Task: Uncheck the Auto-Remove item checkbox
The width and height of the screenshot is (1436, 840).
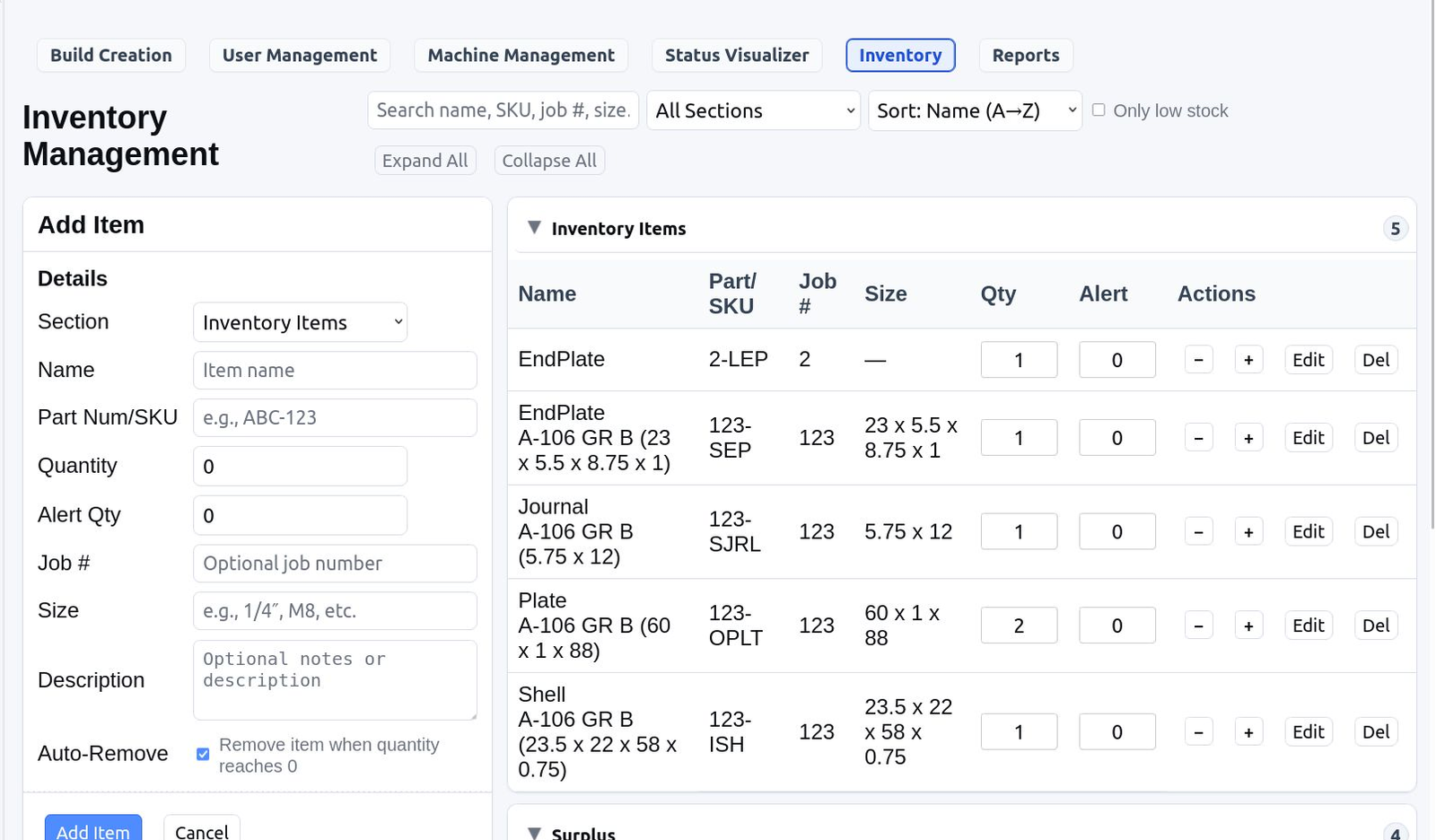Action: pos(203,754)
